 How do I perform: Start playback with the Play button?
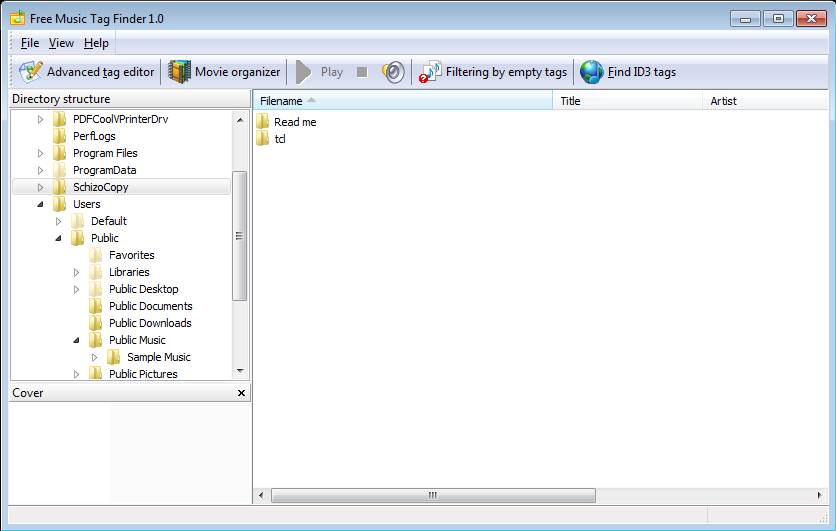click(x=319, y=72)
